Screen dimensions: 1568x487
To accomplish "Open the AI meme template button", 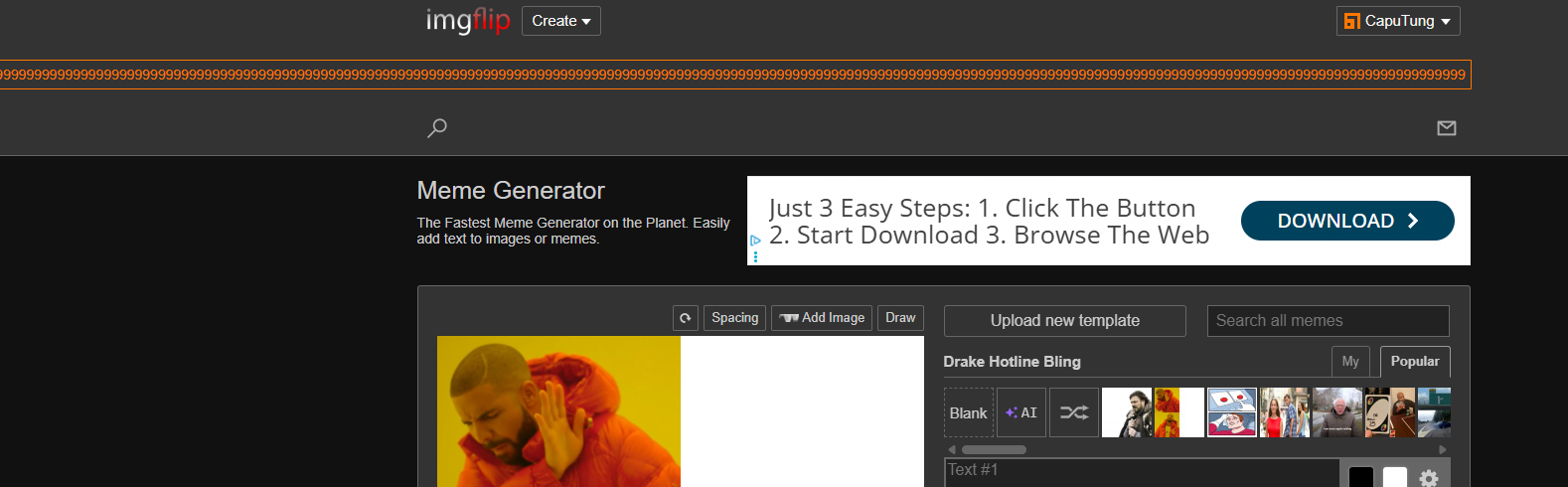I will (x=1020, y=412).
